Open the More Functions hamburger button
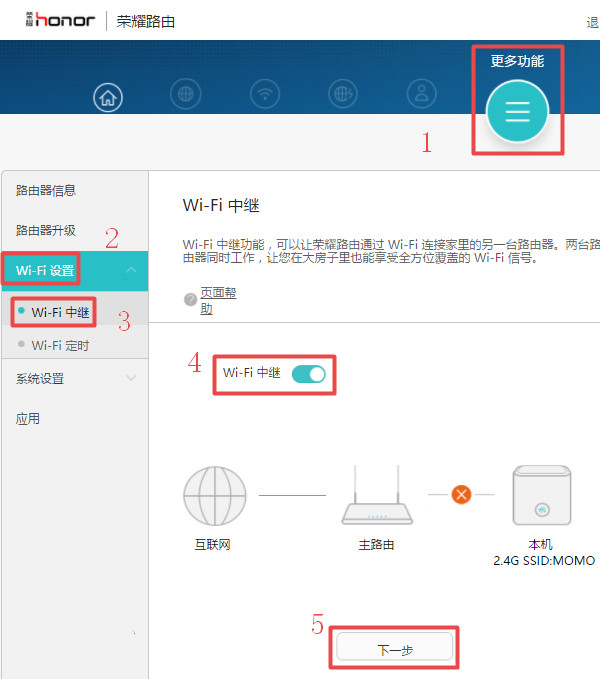This screenshot has width=600, height=679. (x=517, y=111)
